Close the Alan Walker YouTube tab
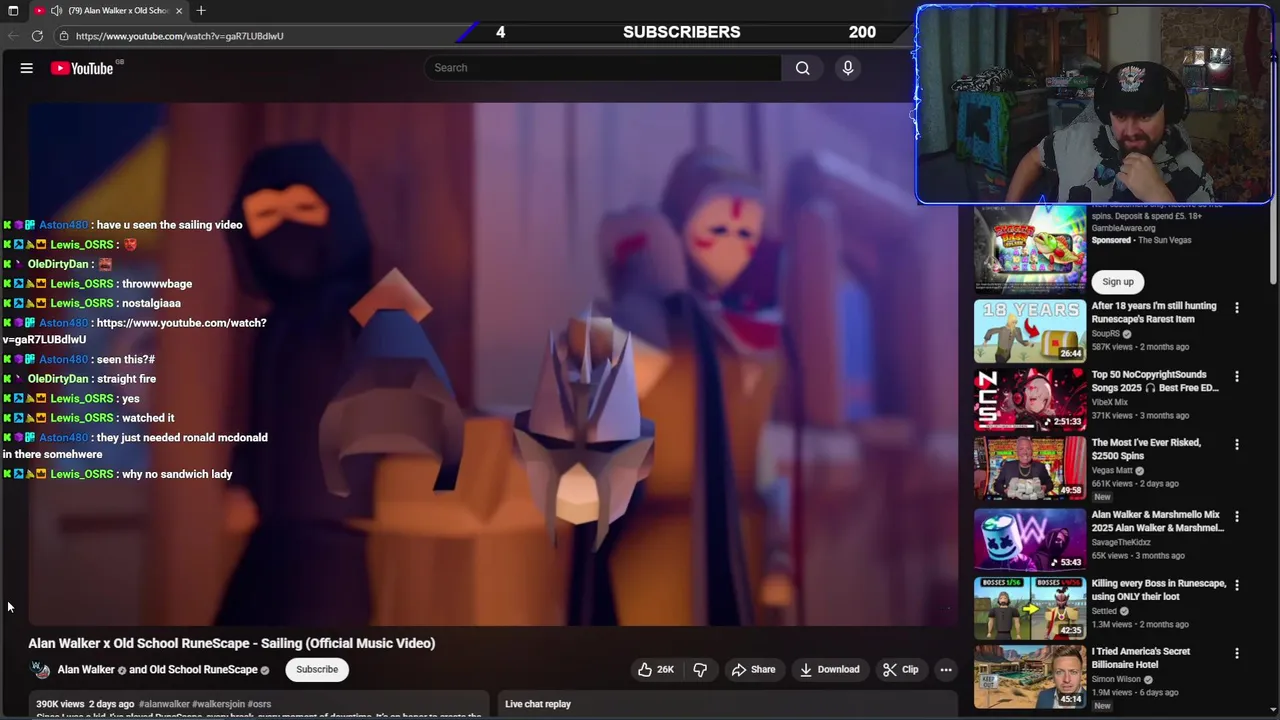The height and width of the screenshot is (720, 1280). pyautogui.click(x=179, y=11)
